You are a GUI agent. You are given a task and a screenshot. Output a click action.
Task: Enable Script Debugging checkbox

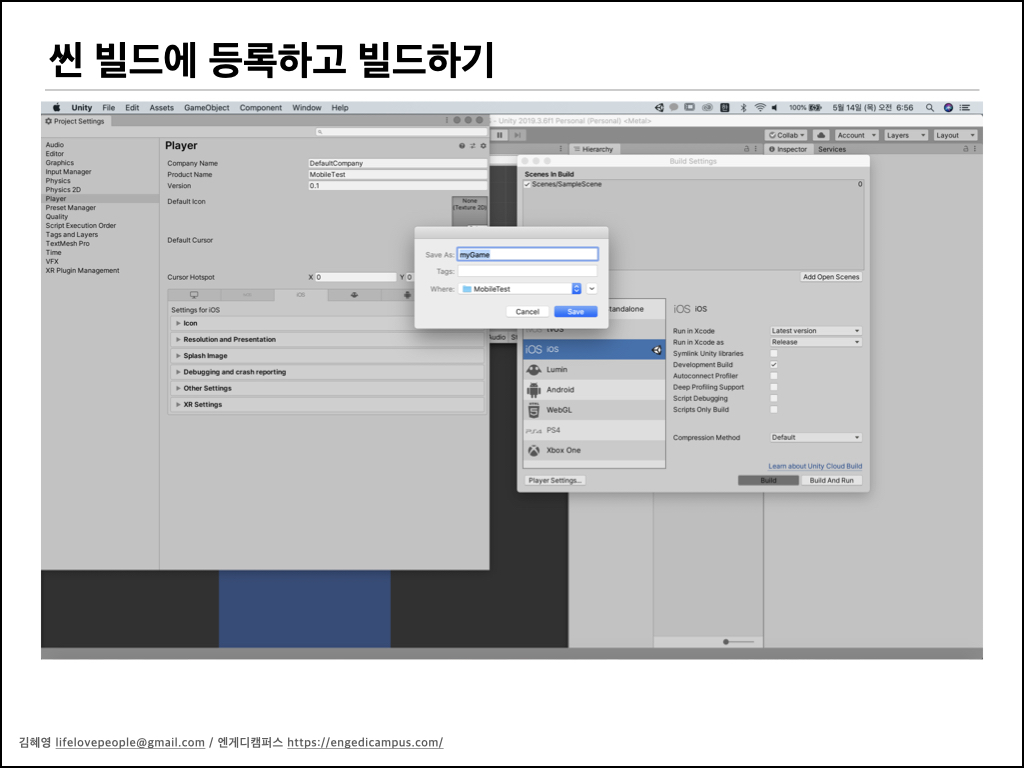(774, 398)
